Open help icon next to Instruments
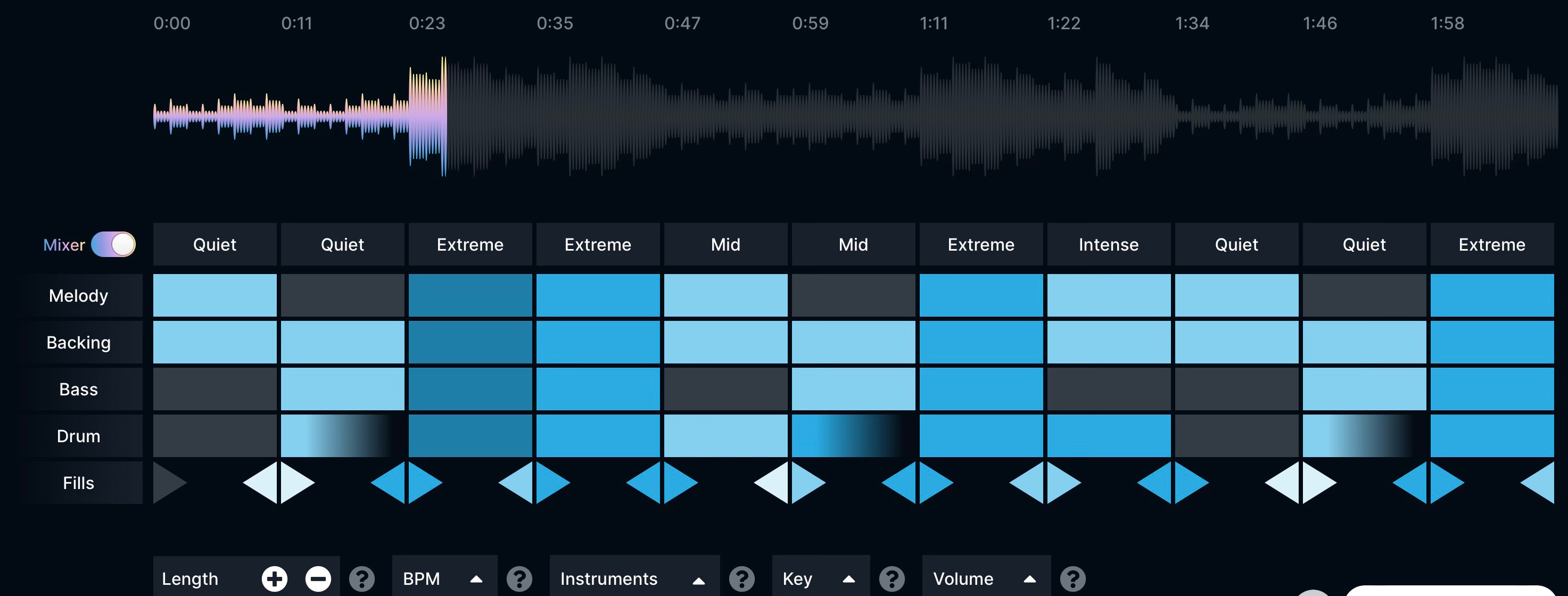The image size is (1568, 596). pyautogui.click(x=741, y=578)
